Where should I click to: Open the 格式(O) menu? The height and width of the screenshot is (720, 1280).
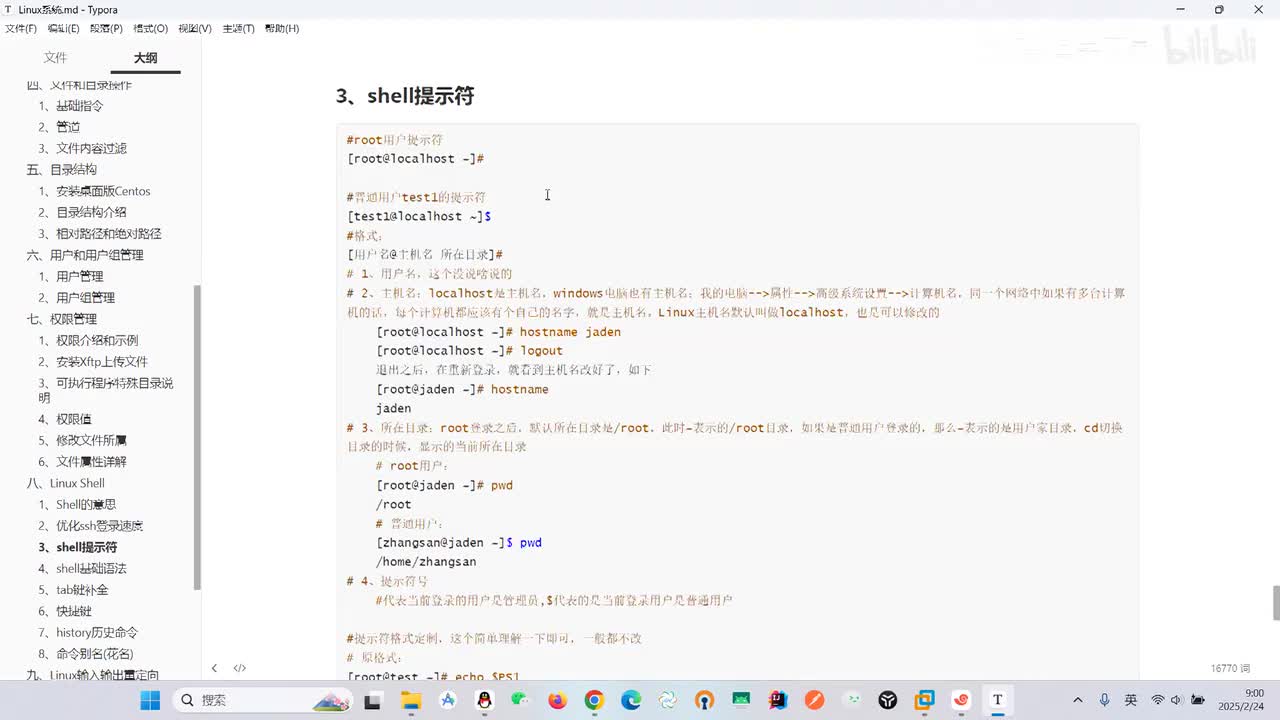pos(151,28)
